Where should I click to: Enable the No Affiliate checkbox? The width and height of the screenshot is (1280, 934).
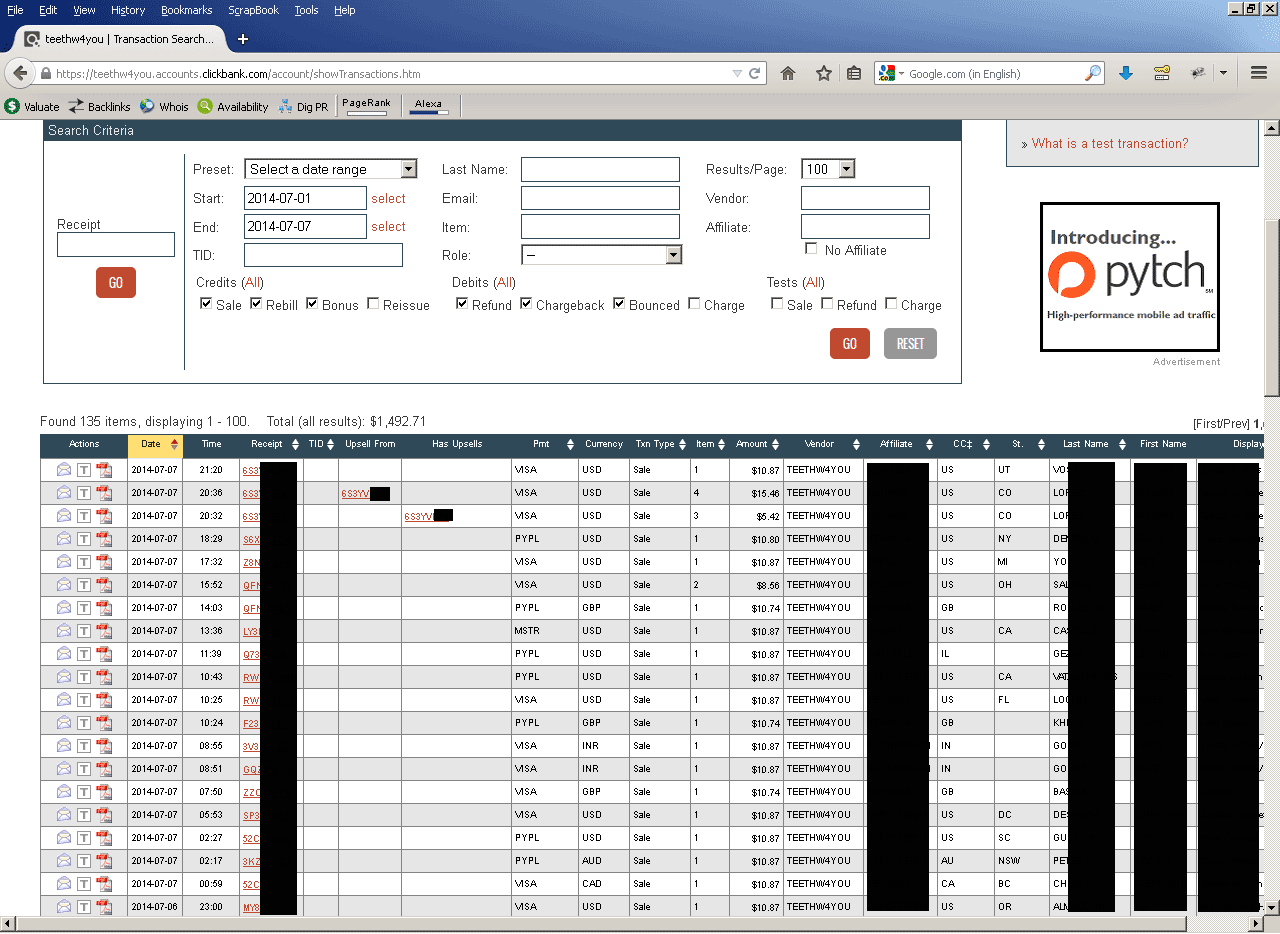[812, 249]
